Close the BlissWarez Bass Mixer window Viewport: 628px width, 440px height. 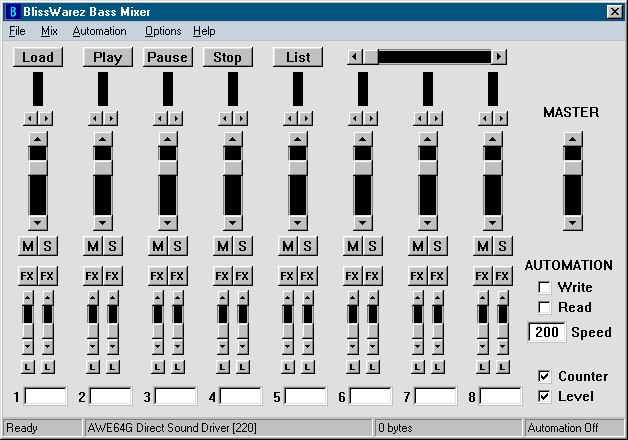[614, 12]
